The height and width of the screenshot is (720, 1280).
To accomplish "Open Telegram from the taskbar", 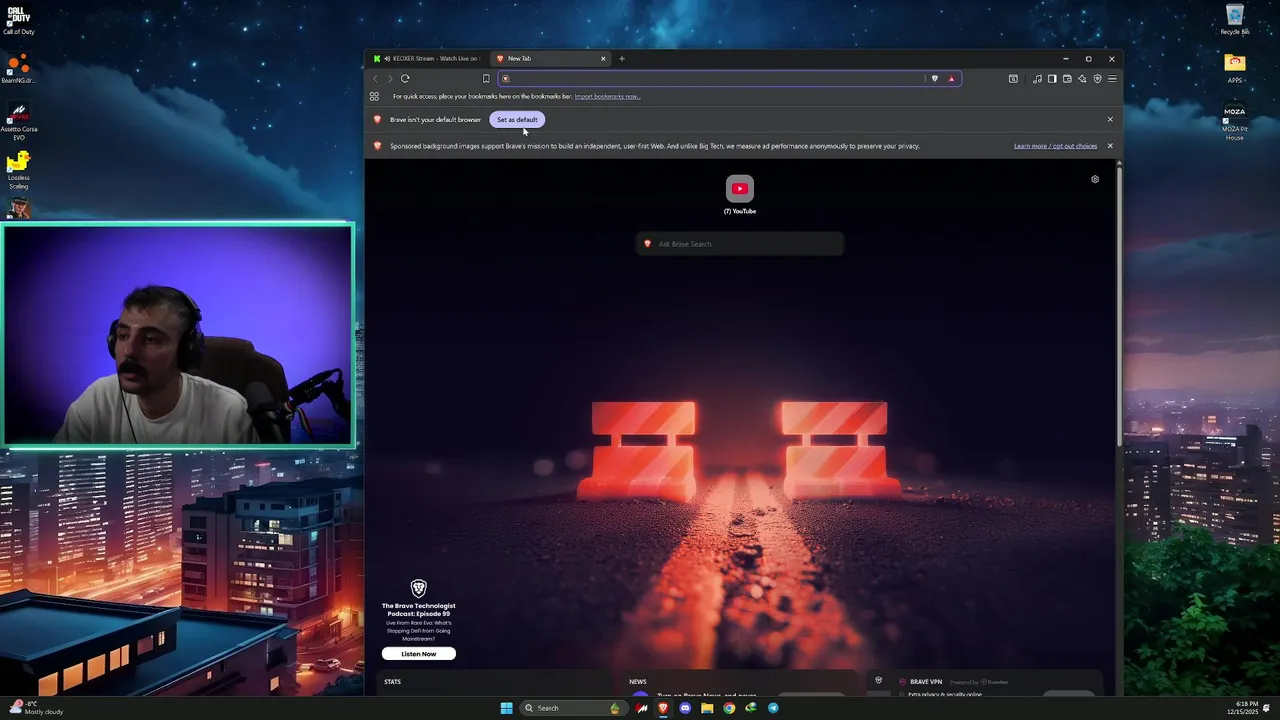I will click(x=773, y=708).
